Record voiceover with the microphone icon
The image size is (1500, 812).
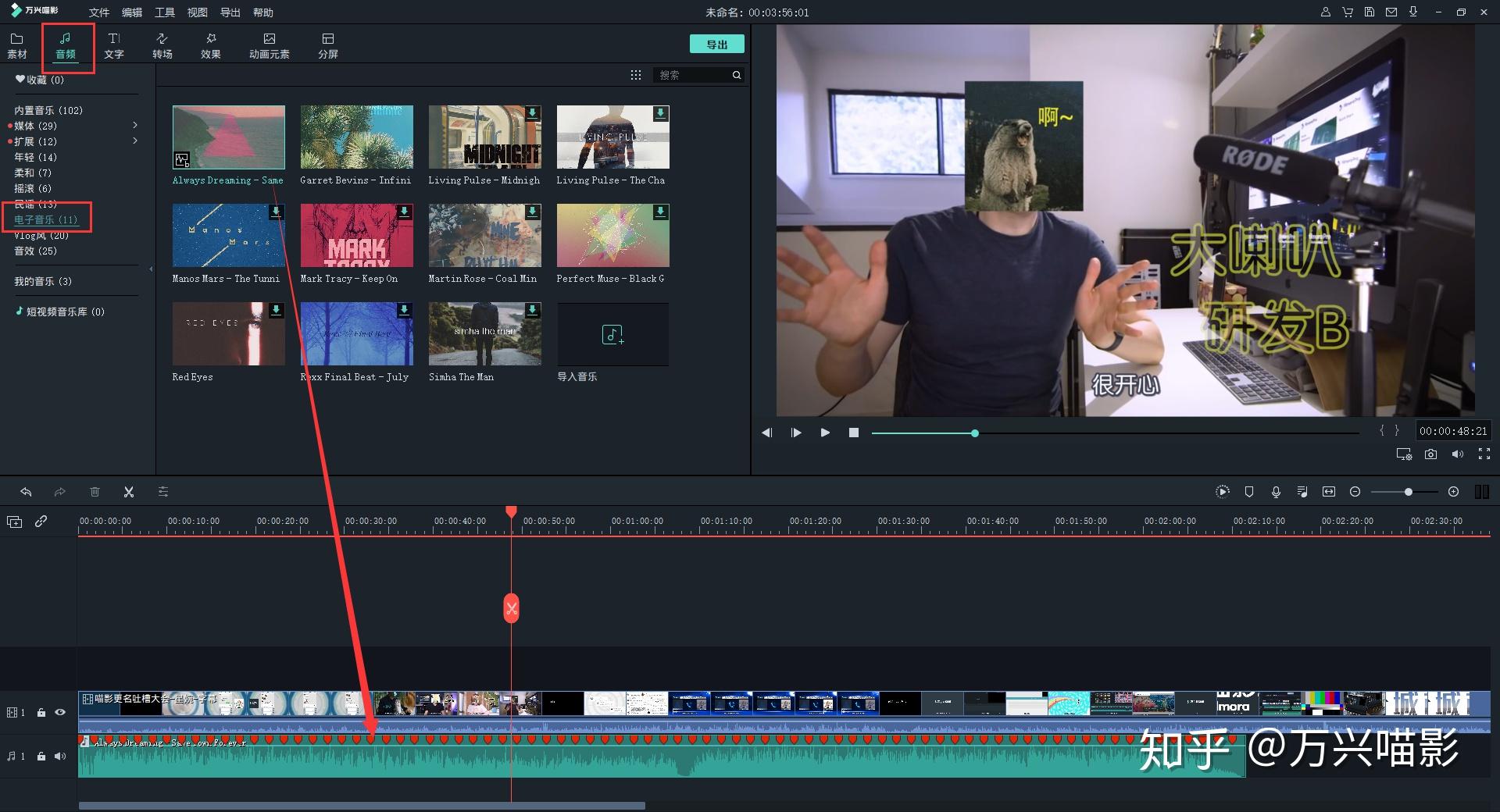1276,492
